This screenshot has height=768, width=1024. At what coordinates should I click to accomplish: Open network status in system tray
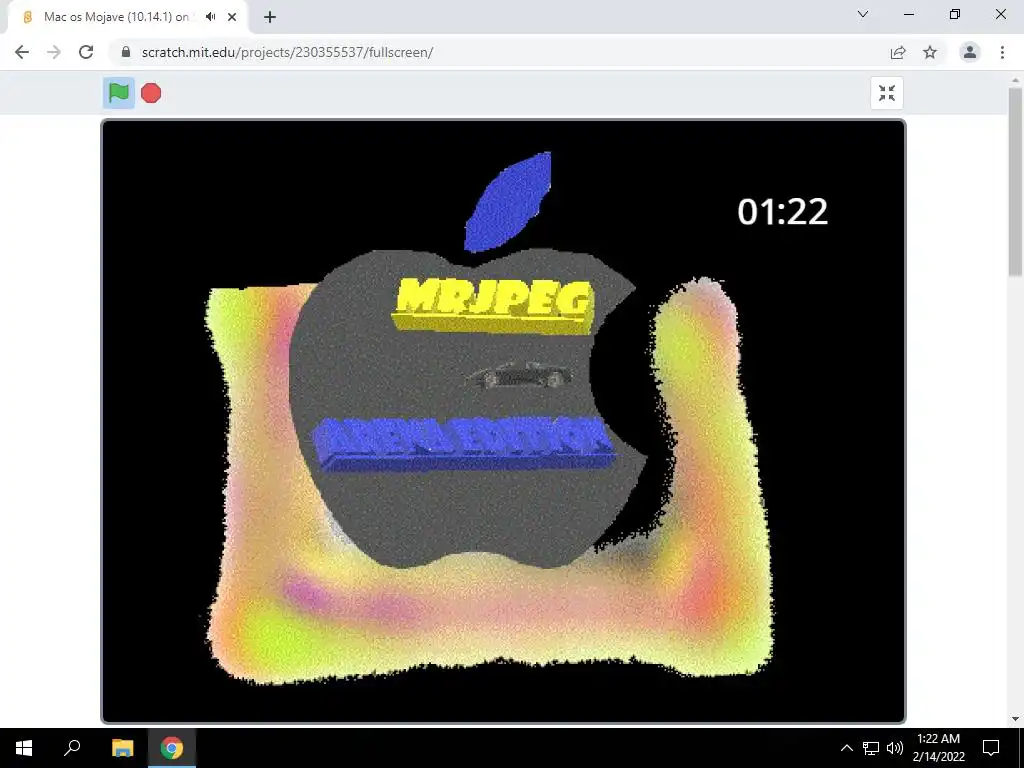click(871, 748)
